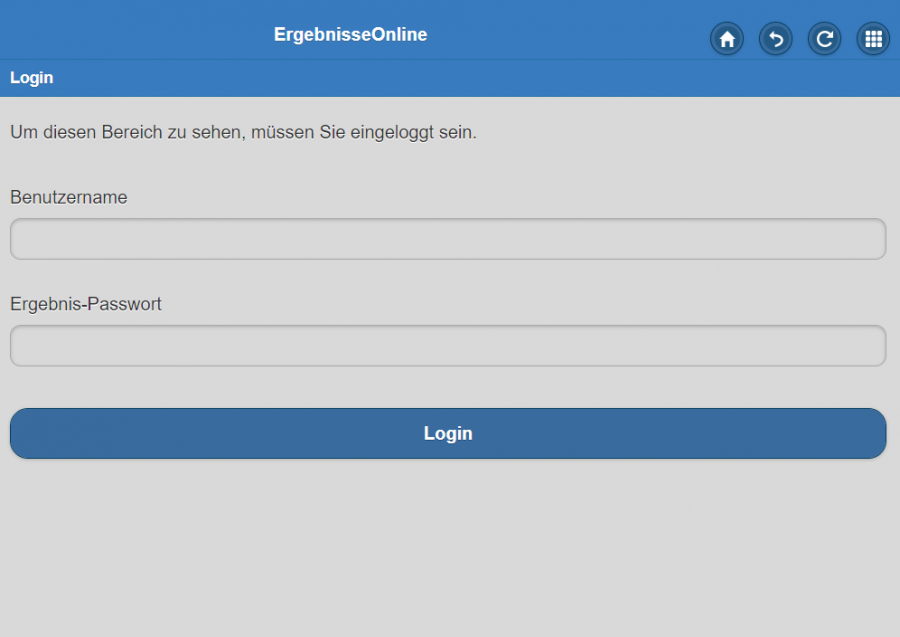
Task: Open the grid menu icon
Action: 873,39
